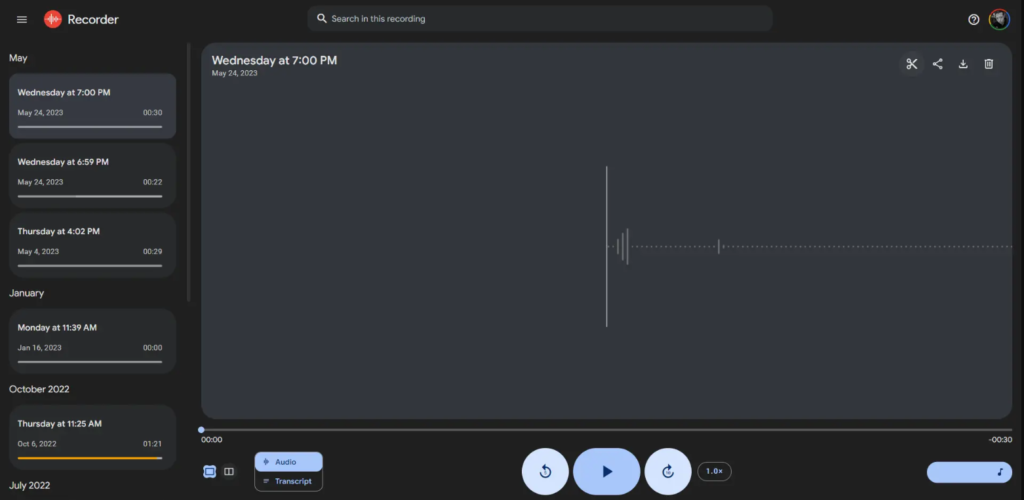Click the -00:30 remaining time label
1024x500 pixels.
1000,440
